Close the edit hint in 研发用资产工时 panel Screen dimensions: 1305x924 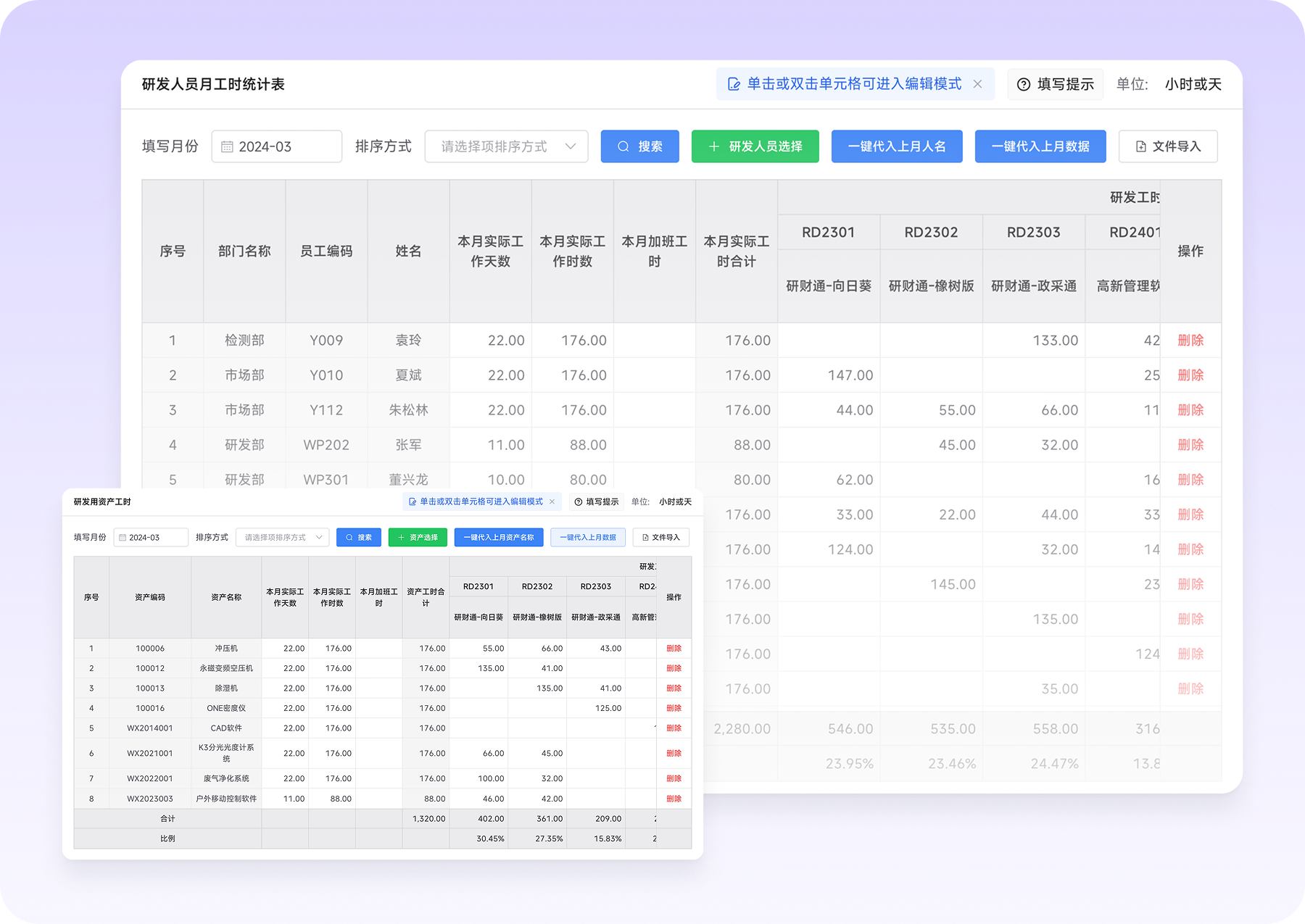point(552,501)
